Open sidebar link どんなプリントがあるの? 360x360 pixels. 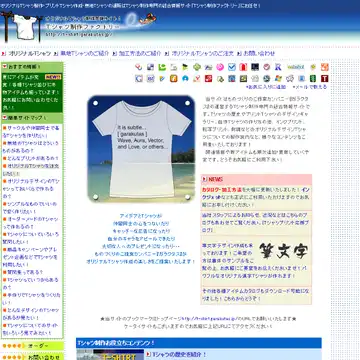pyautogui.click(x=33, y=158)
